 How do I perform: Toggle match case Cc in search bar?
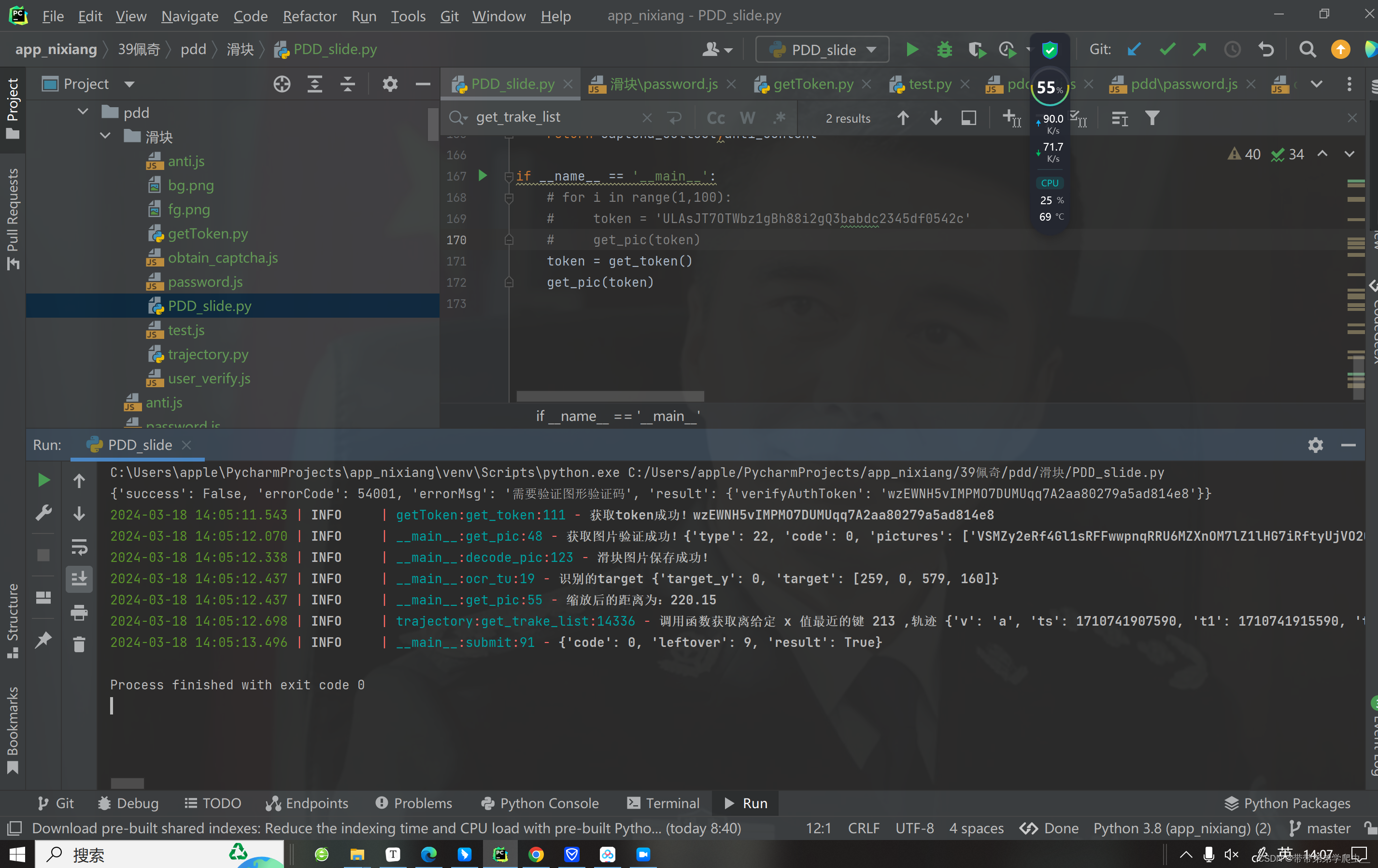(x=715, y=118)
